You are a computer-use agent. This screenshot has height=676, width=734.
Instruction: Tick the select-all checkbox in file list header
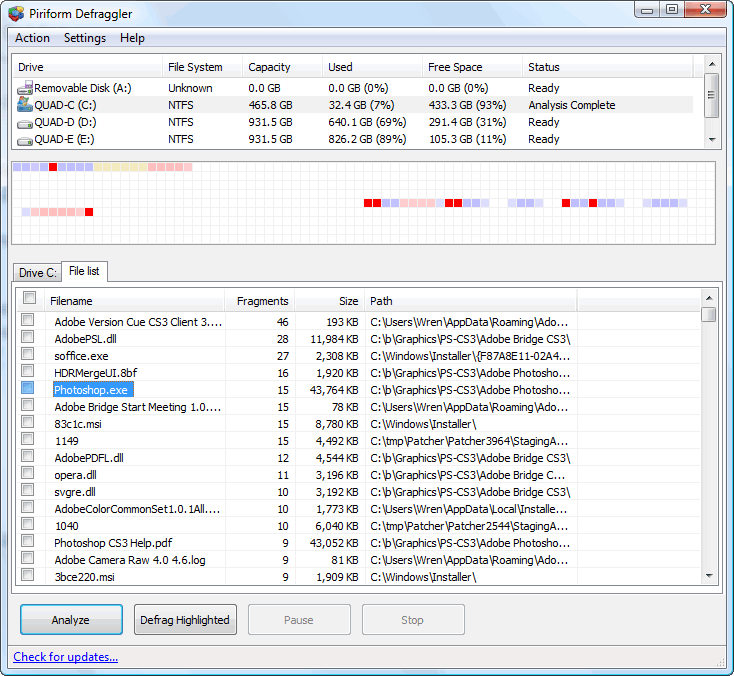click(x=29, y=298)
